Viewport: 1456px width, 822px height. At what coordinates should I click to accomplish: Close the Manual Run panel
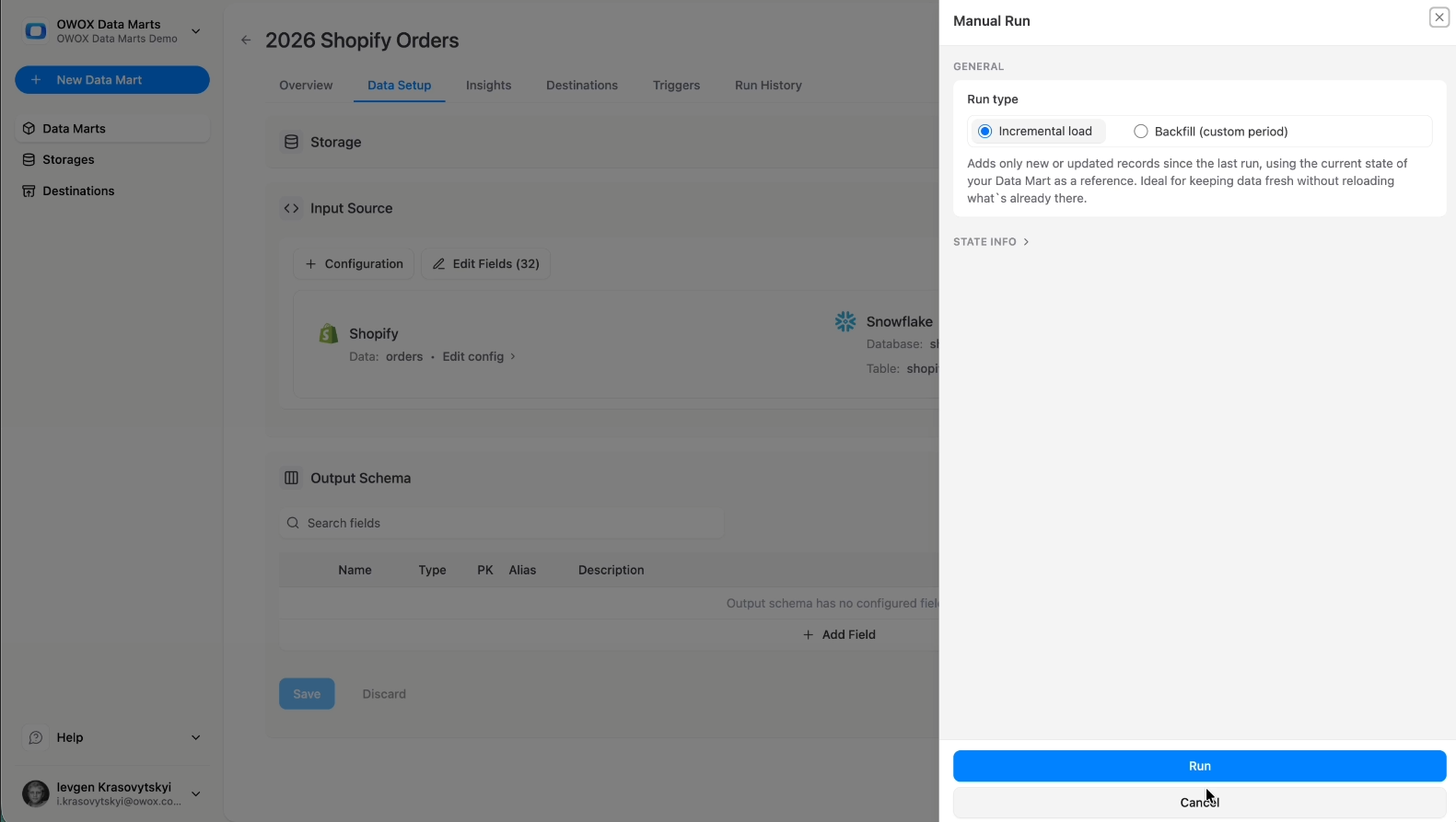(x=1439, y=17)
